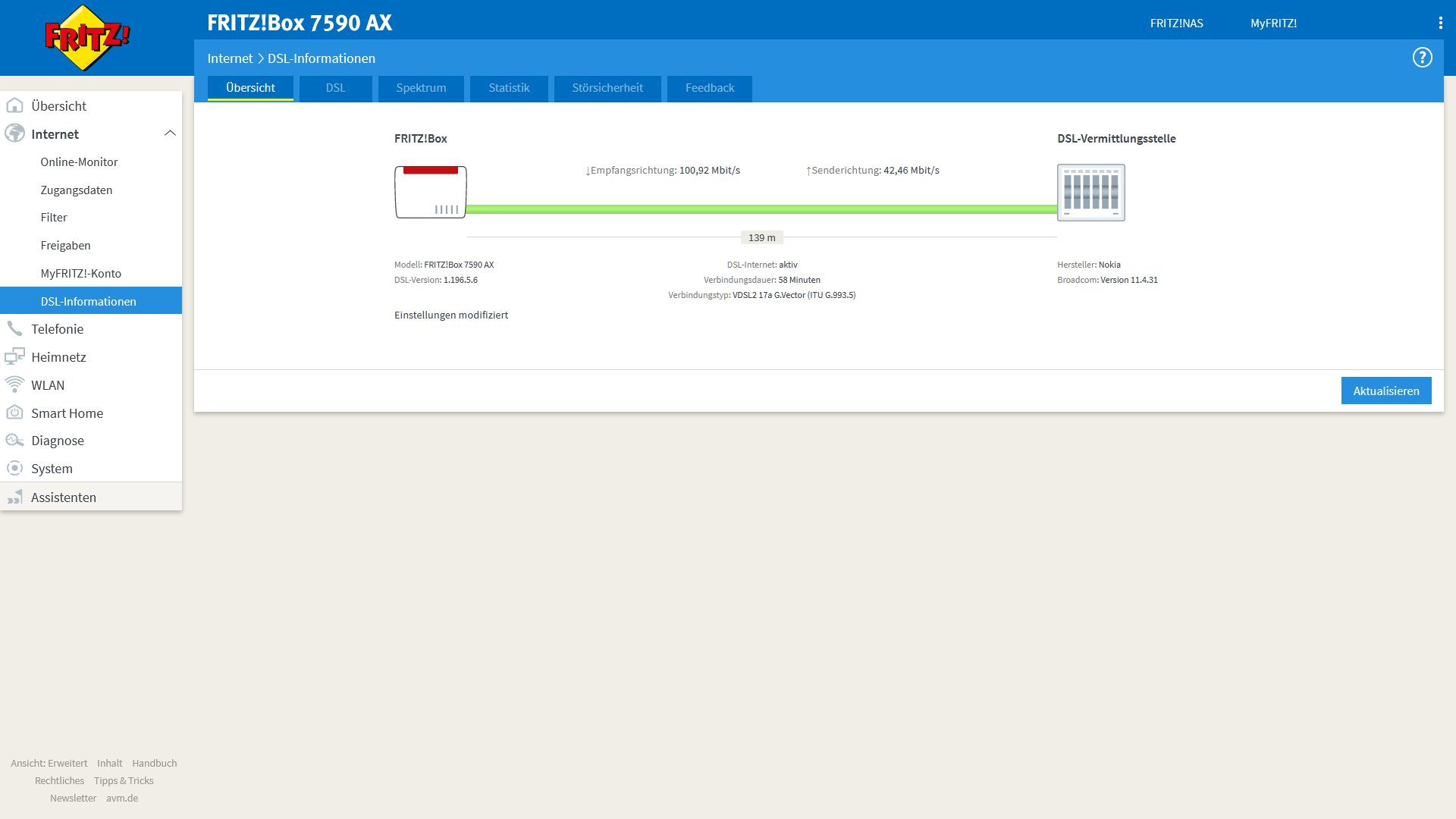Click the Telefonie phone icon

(14, 328)
